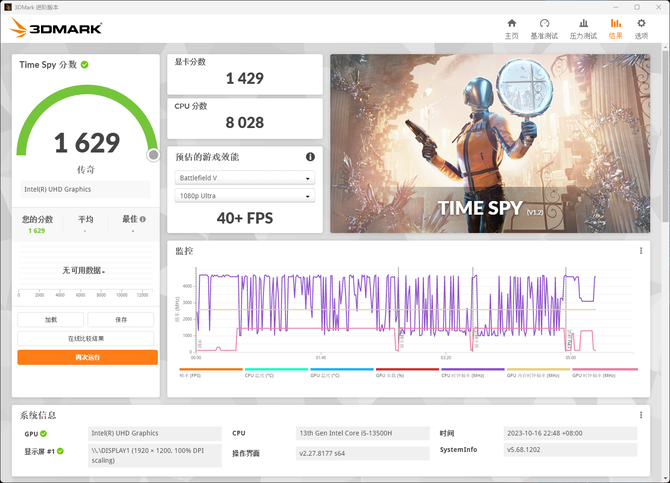Open the Options gear icon
Viewport: 670px width, 483px height.
[641, 24]
